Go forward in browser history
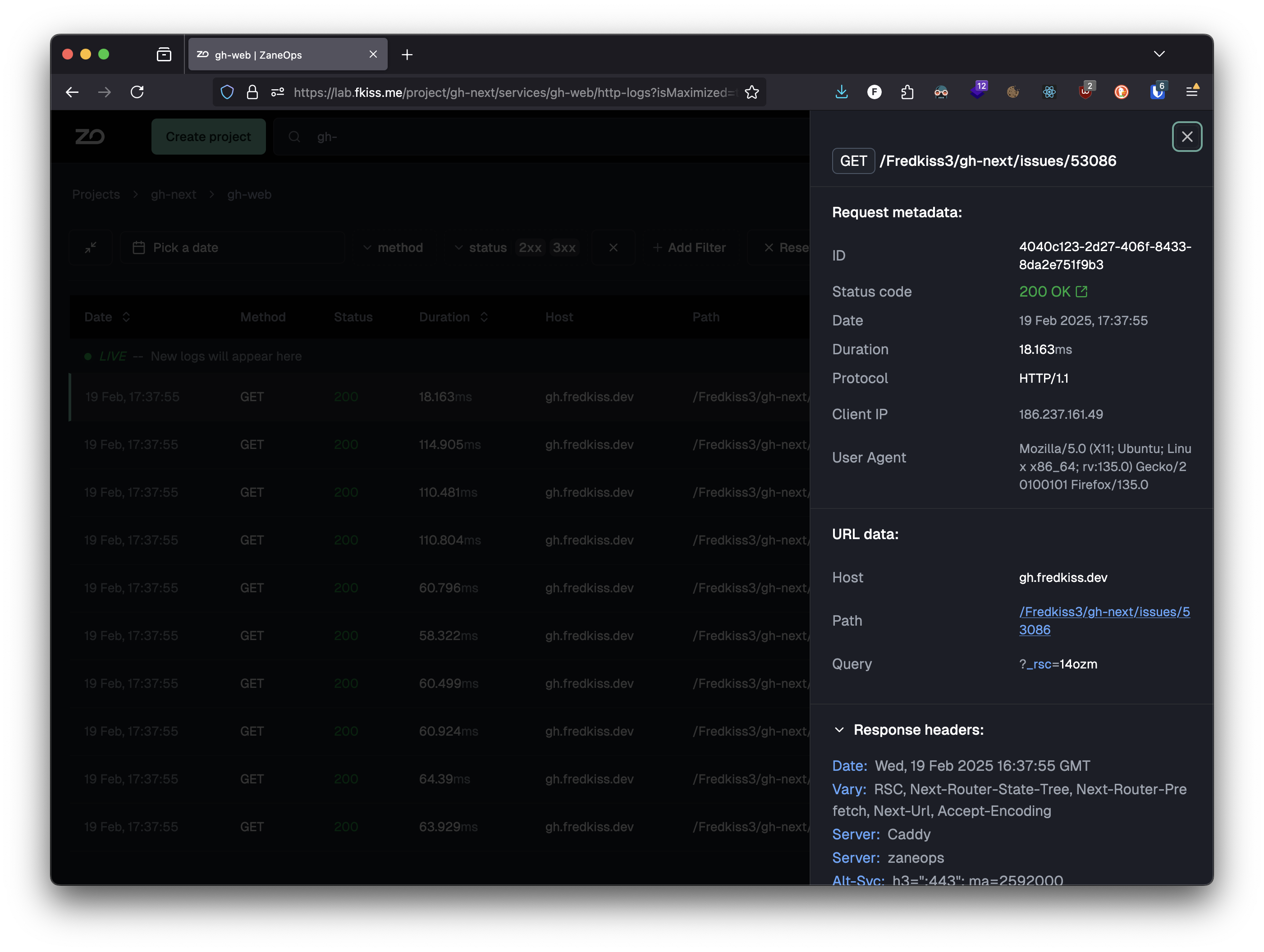Screen dimensions: 1264x952 click(x=104, y=92)
